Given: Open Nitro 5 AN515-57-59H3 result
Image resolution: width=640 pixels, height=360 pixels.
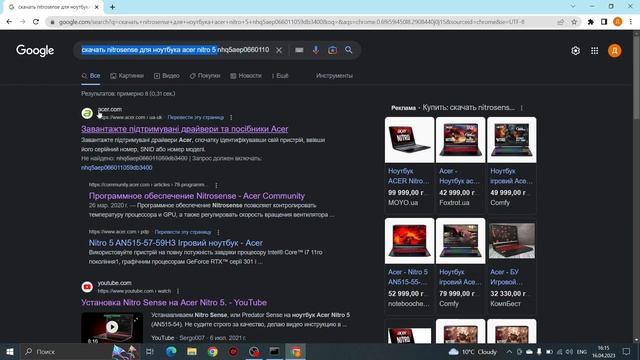Looking at the screenshot, I should [x=176, y=243].
